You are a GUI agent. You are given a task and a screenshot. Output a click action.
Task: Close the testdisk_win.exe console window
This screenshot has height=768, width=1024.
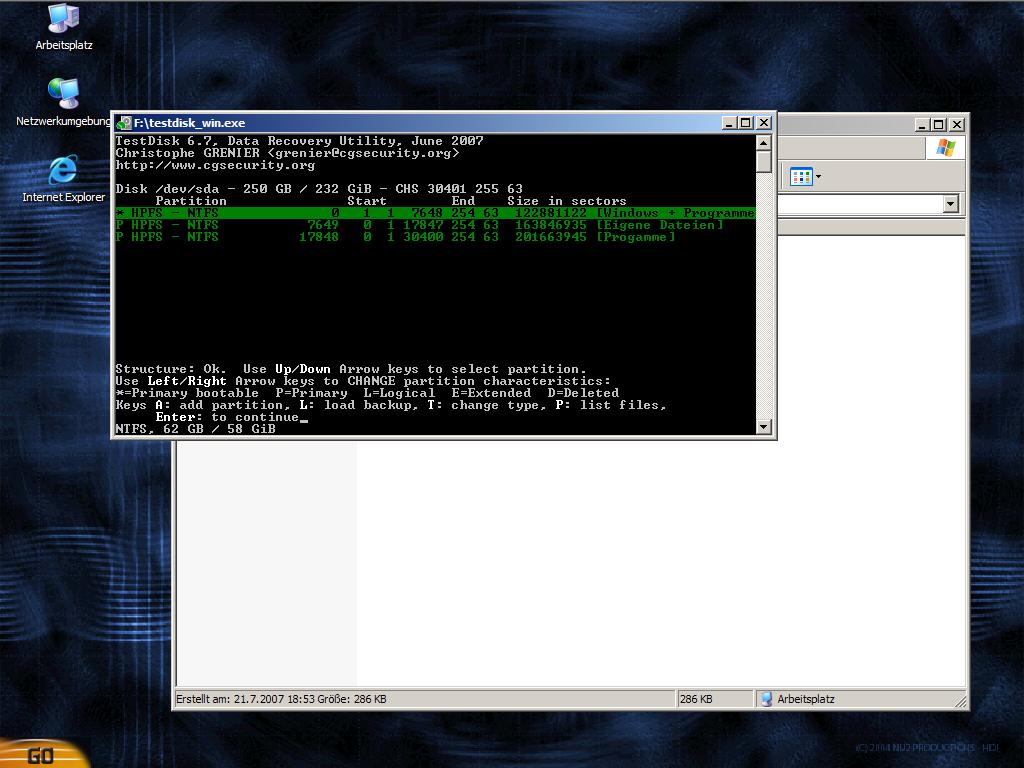(x=763, y=123)
